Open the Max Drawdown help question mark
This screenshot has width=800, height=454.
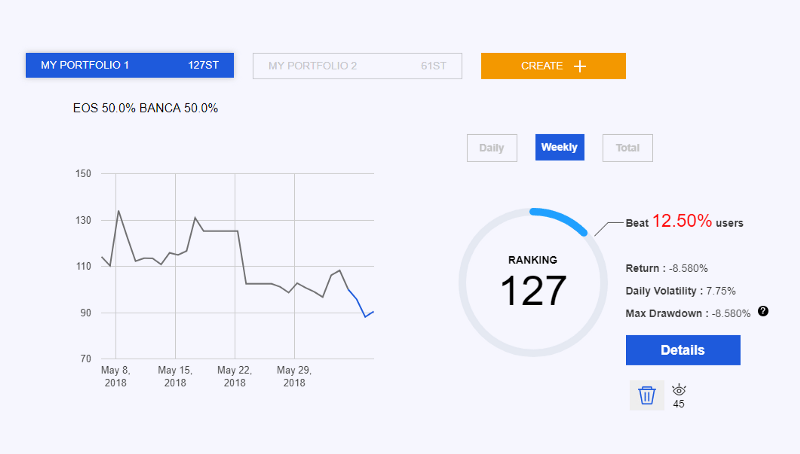click(763, 312)
